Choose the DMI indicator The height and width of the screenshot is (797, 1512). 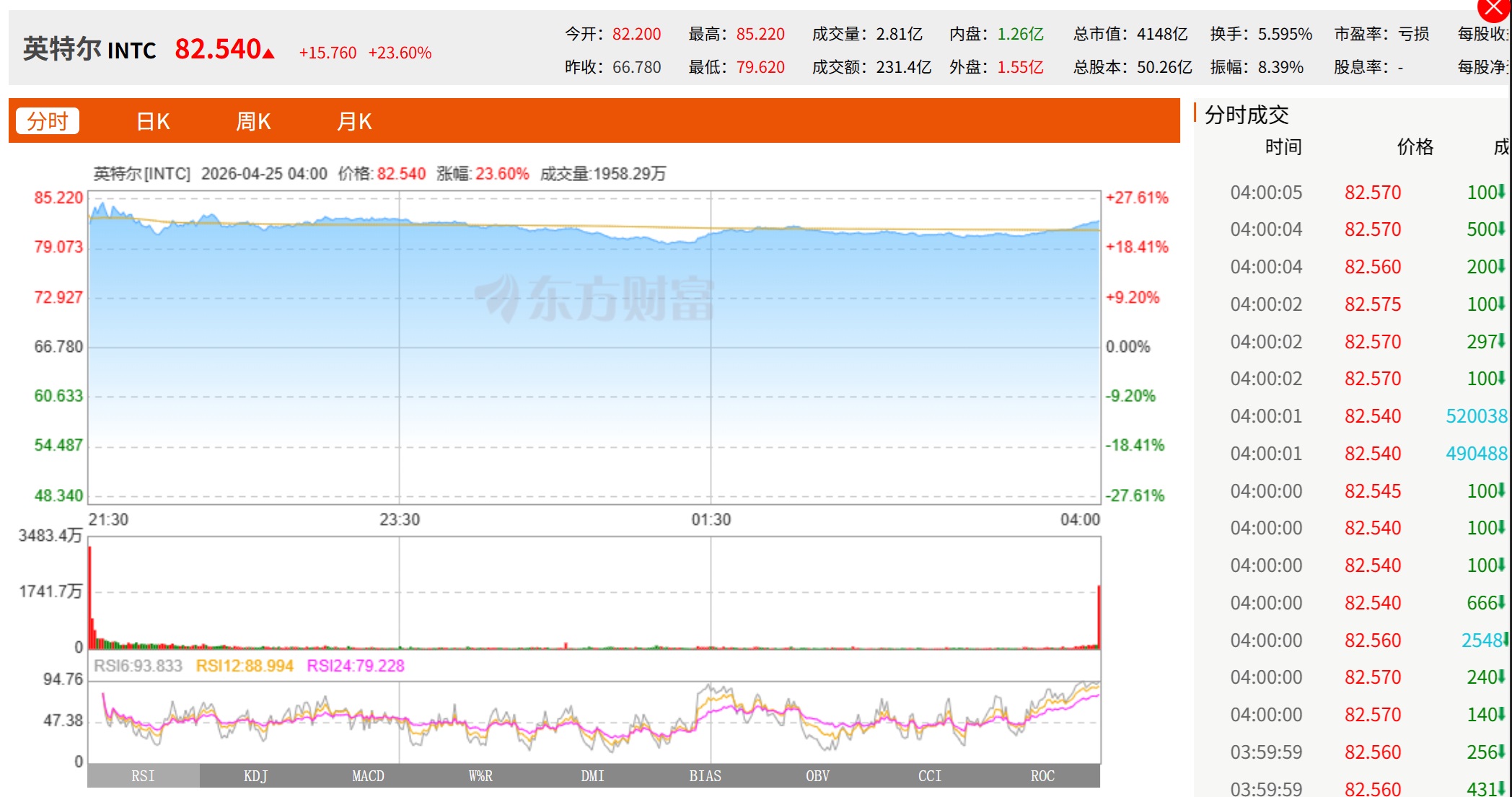[592, 776]
